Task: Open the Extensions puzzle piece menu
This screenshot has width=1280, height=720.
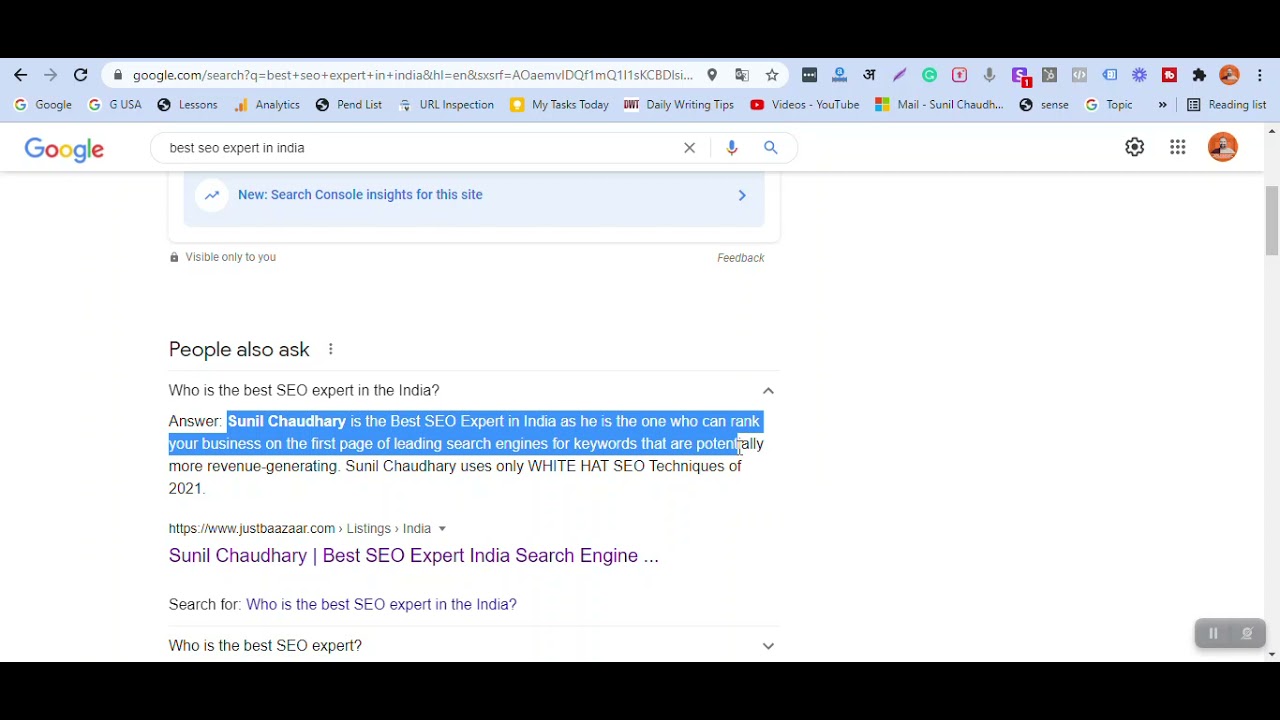Action: (x=1199, y=75)
